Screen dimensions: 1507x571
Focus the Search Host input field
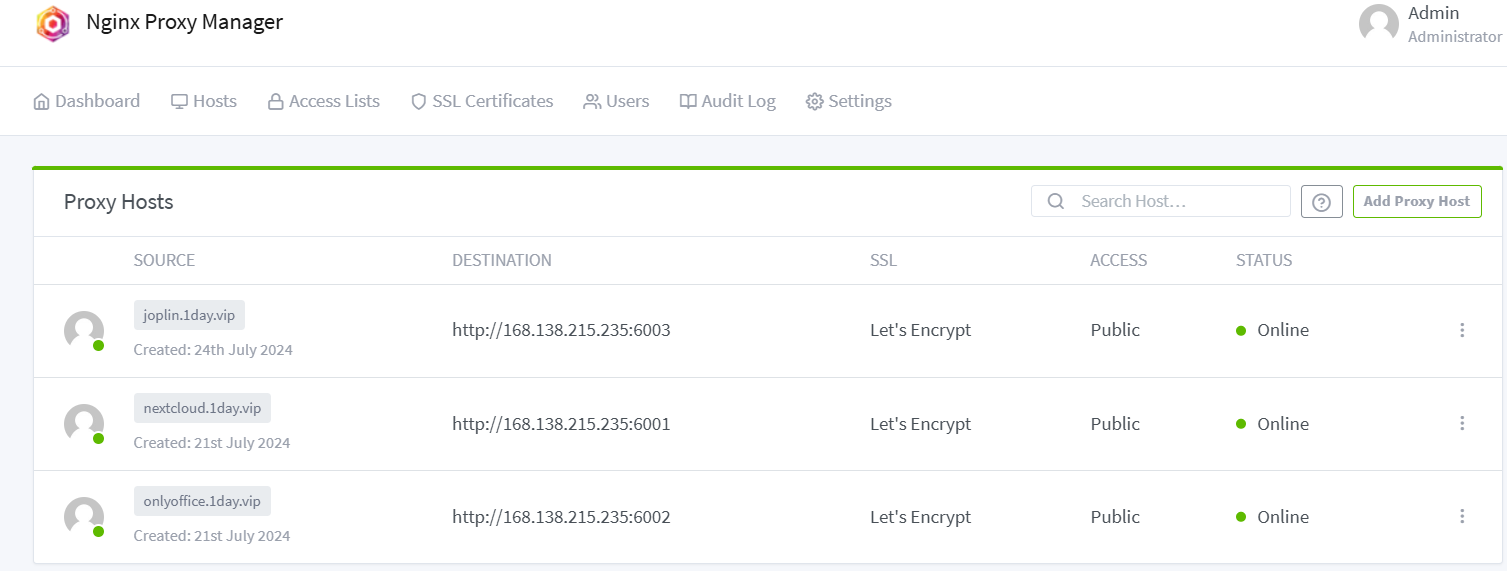click(1161, 201)
